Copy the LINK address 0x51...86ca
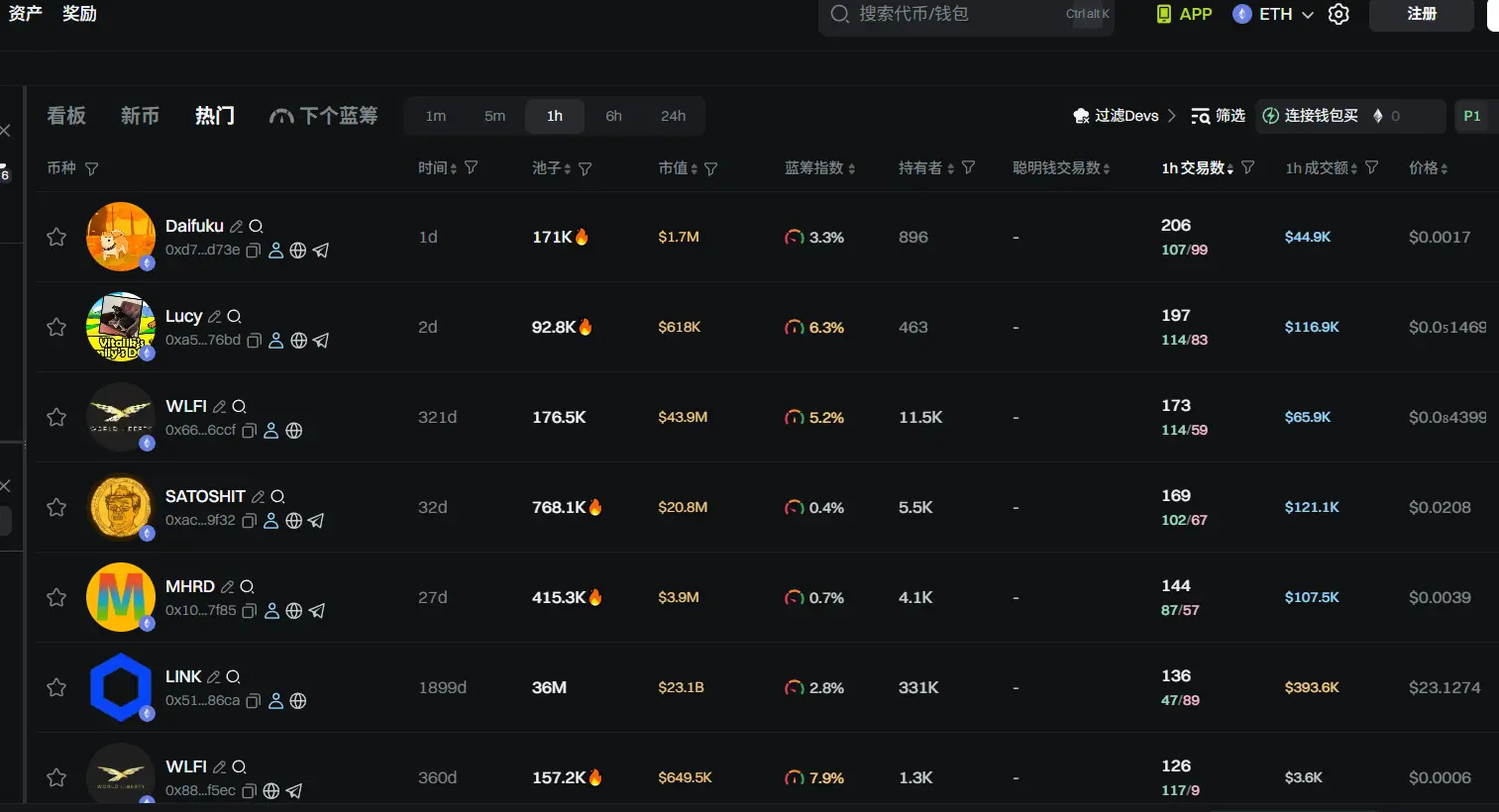This screenshot has width=1499, height=812. coord(253,701)
